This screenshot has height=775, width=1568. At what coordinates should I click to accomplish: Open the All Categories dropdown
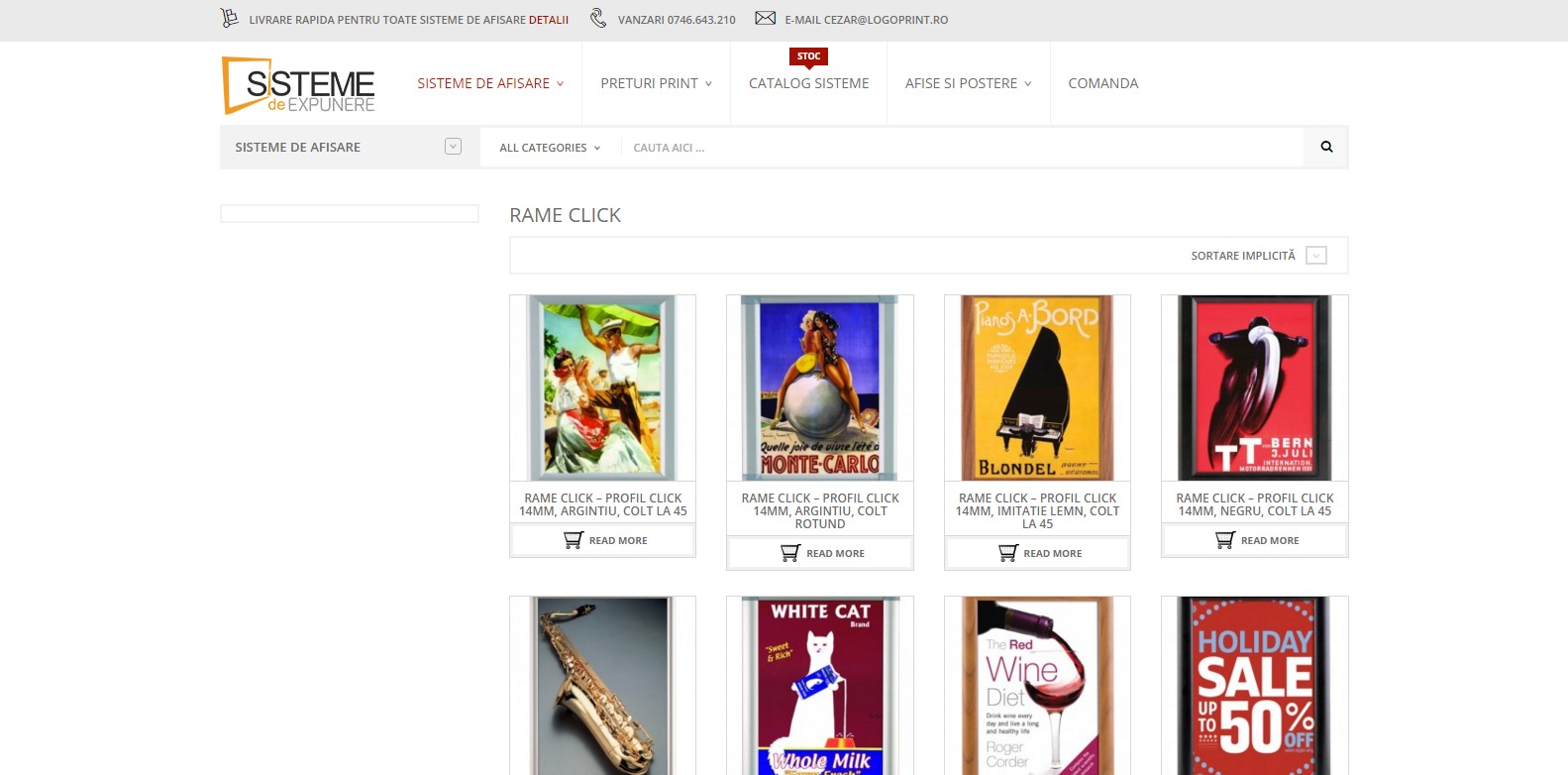tap(550, 148)
